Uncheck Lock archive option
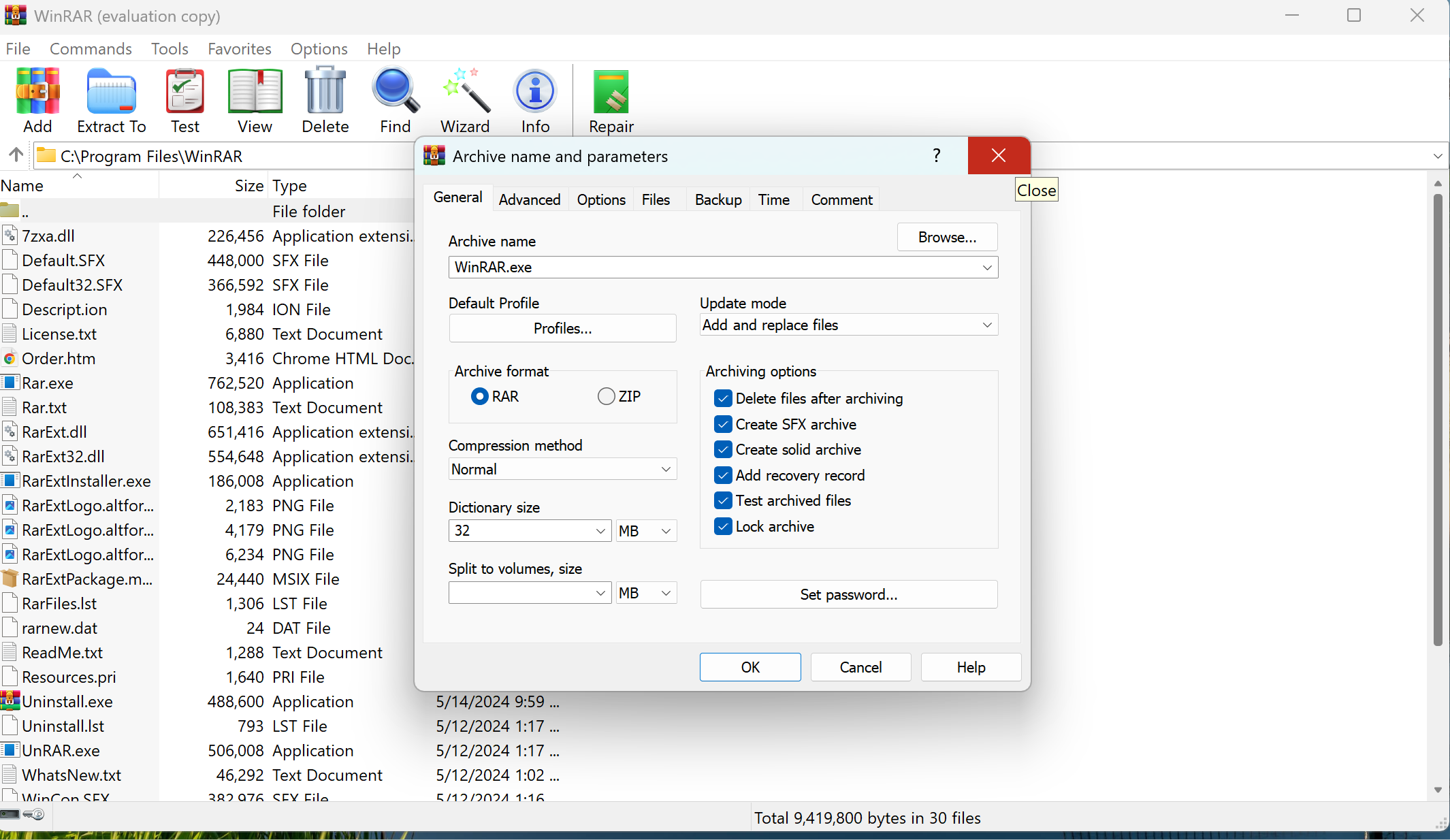This screenshot has height=840, width=1450. [723, 526]
